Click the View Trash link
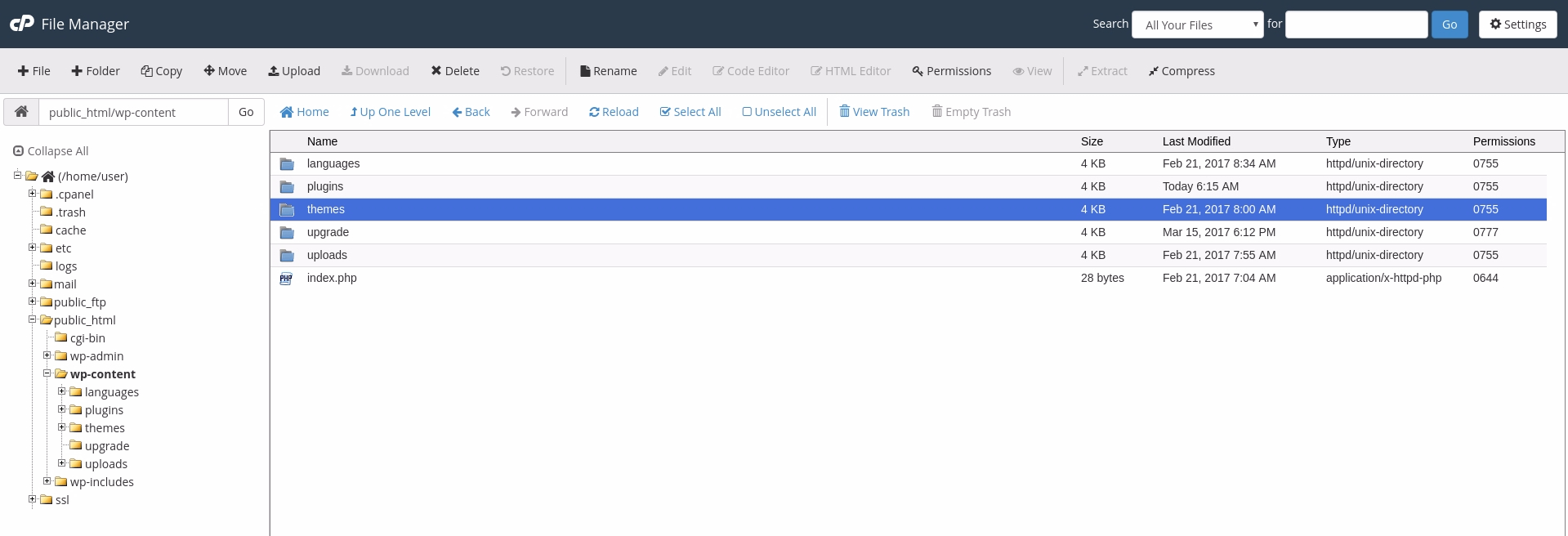 tap(873, 112)
